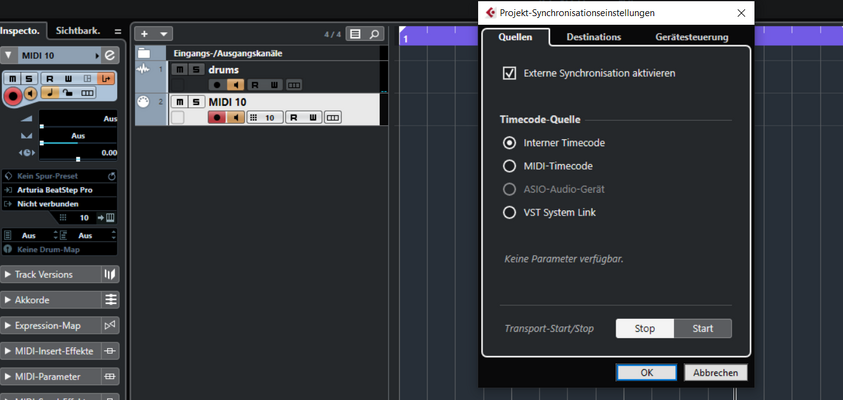Toggle Mute button in the Inspector

[13, 79]
